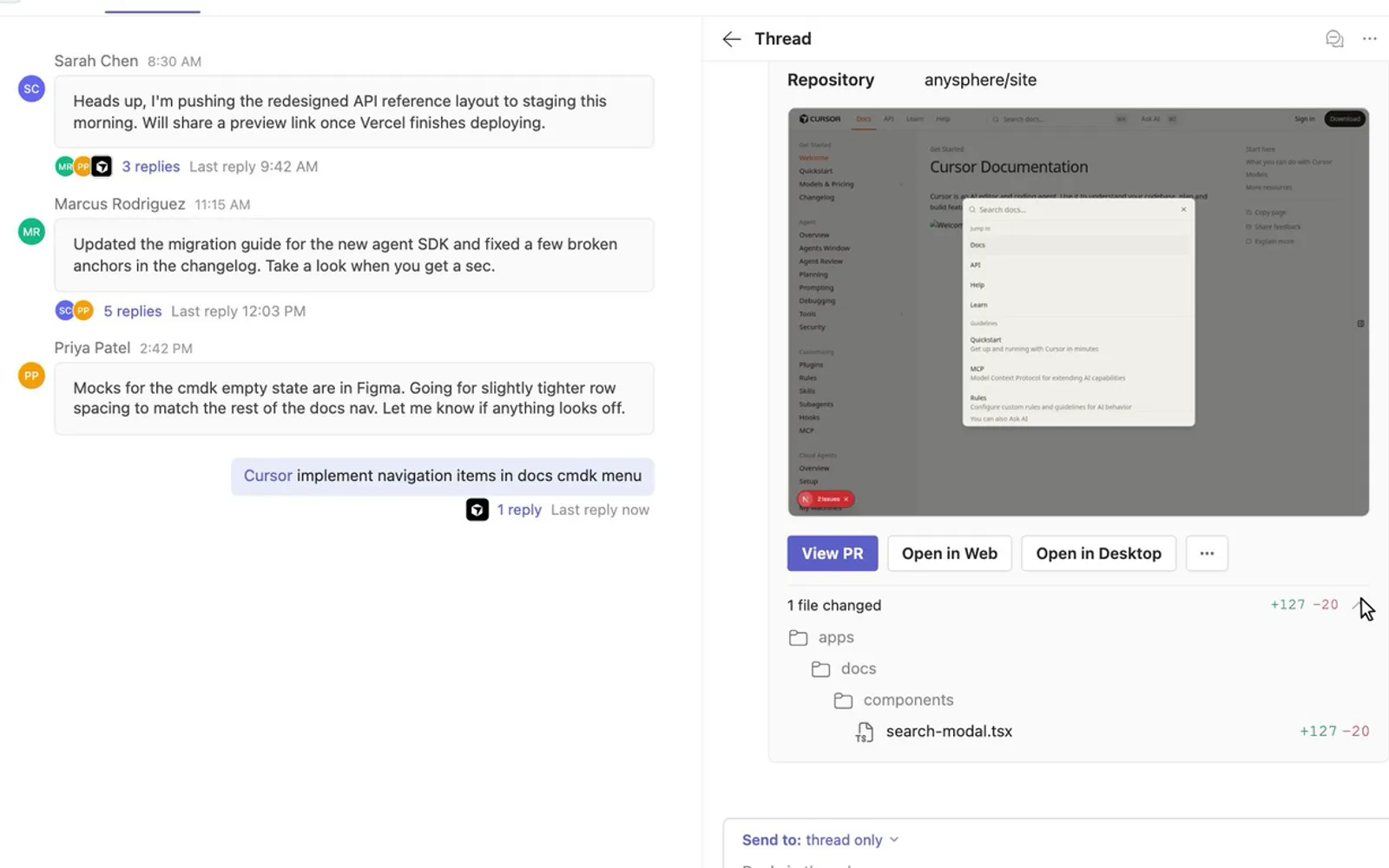Click Sarah Chen's SC avatar
1389x868 pixels.
click(x=32, y=89)
